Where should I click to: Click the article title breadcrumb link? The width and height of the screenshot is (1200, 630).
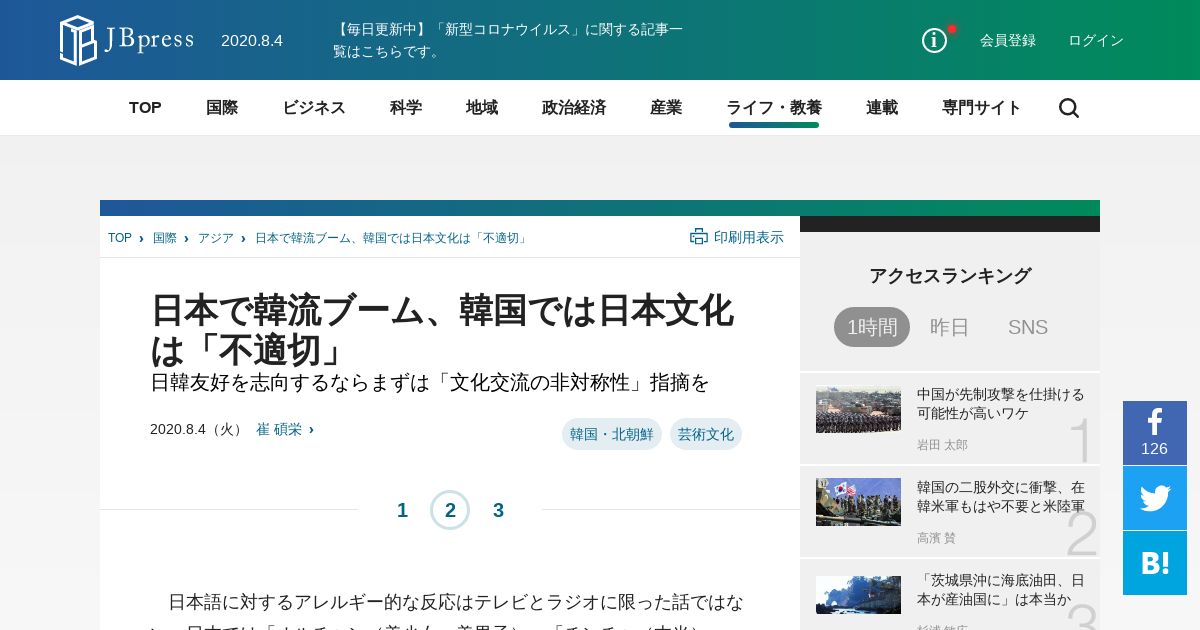click(392, 238)
